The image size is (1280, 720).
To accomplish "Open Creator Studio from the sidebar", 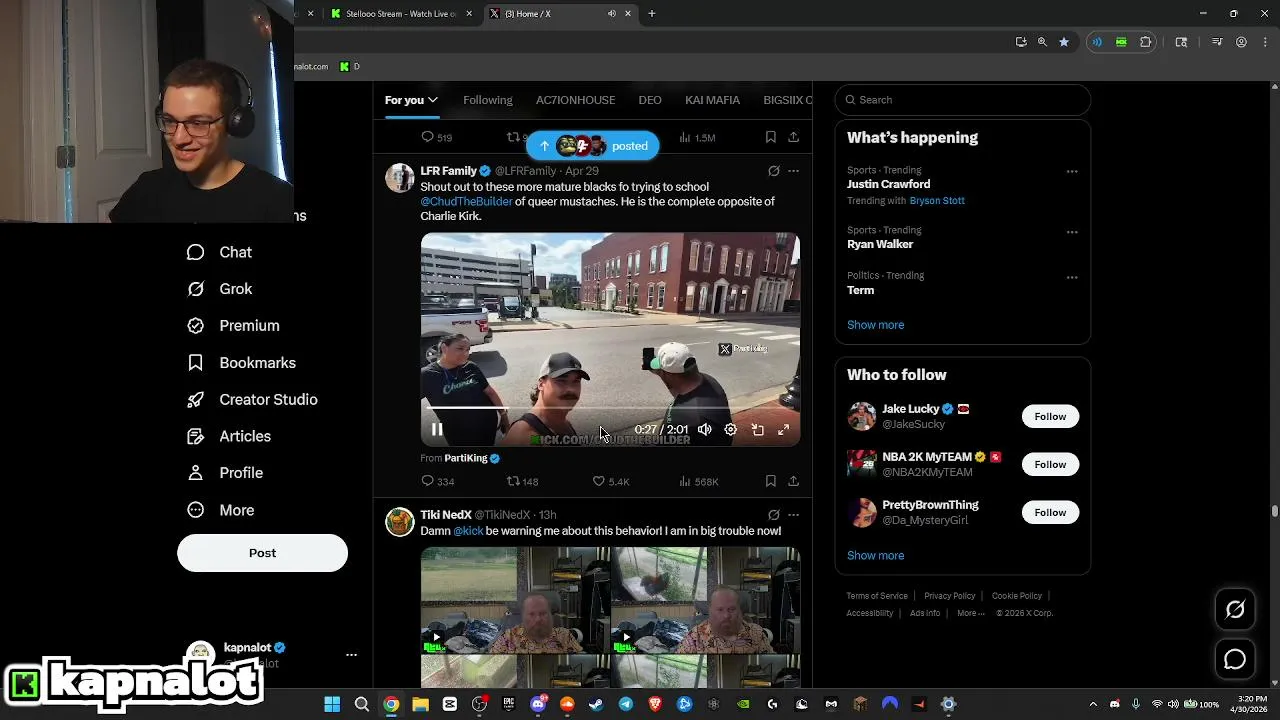I will [252, 399].
